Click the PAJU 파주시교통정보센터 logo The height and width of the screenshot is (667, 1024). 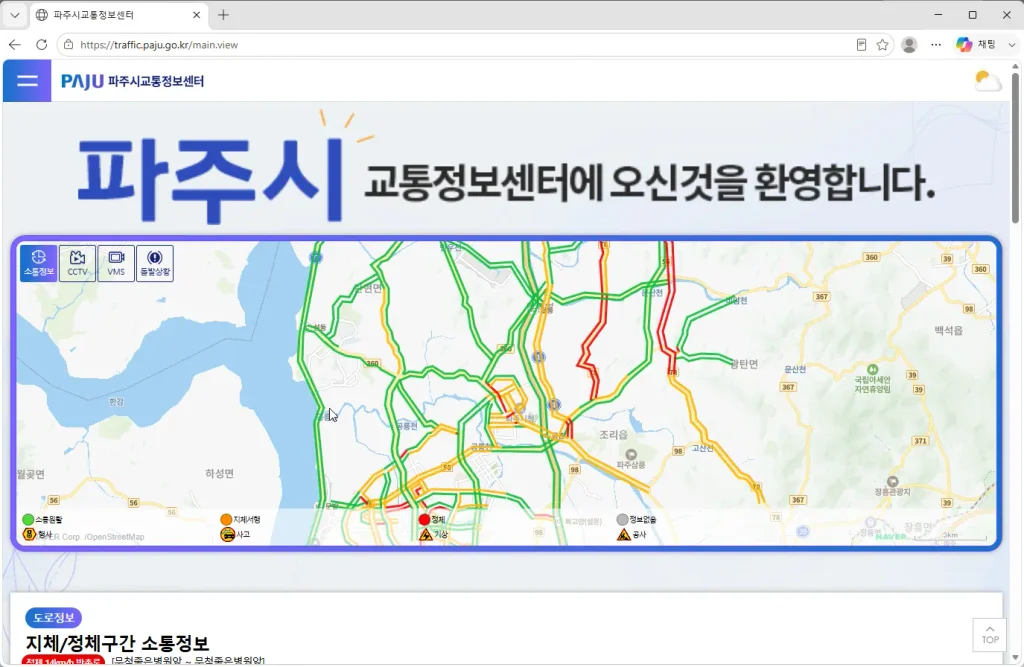point(133,81)
